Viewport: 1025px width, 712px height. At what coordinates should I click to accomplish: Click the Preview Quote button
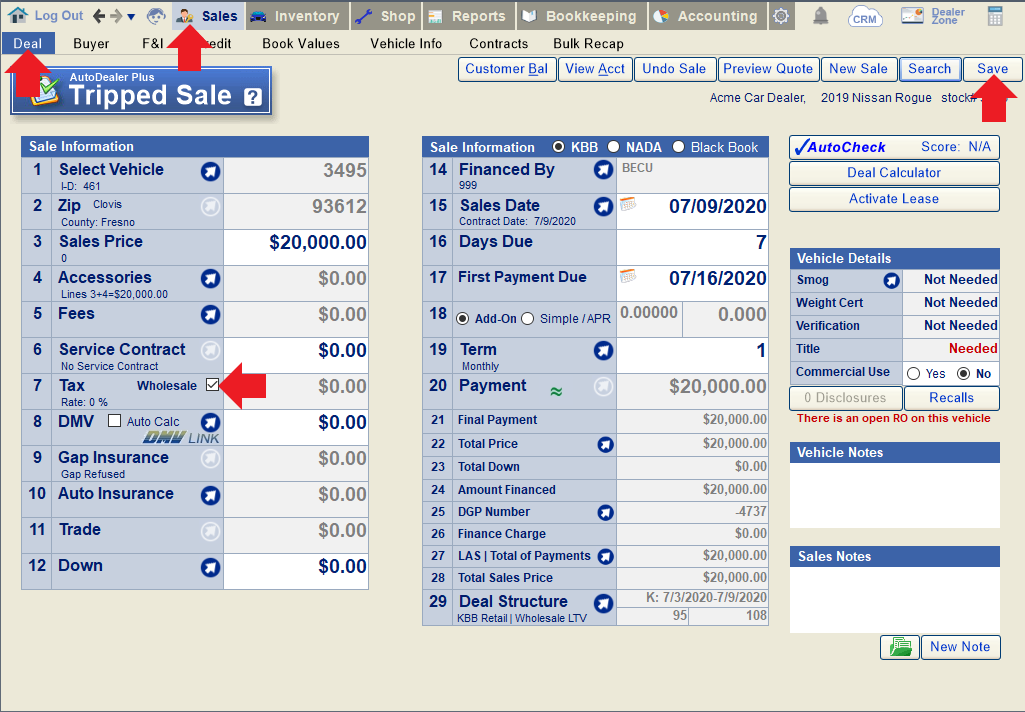coord(768,69)
